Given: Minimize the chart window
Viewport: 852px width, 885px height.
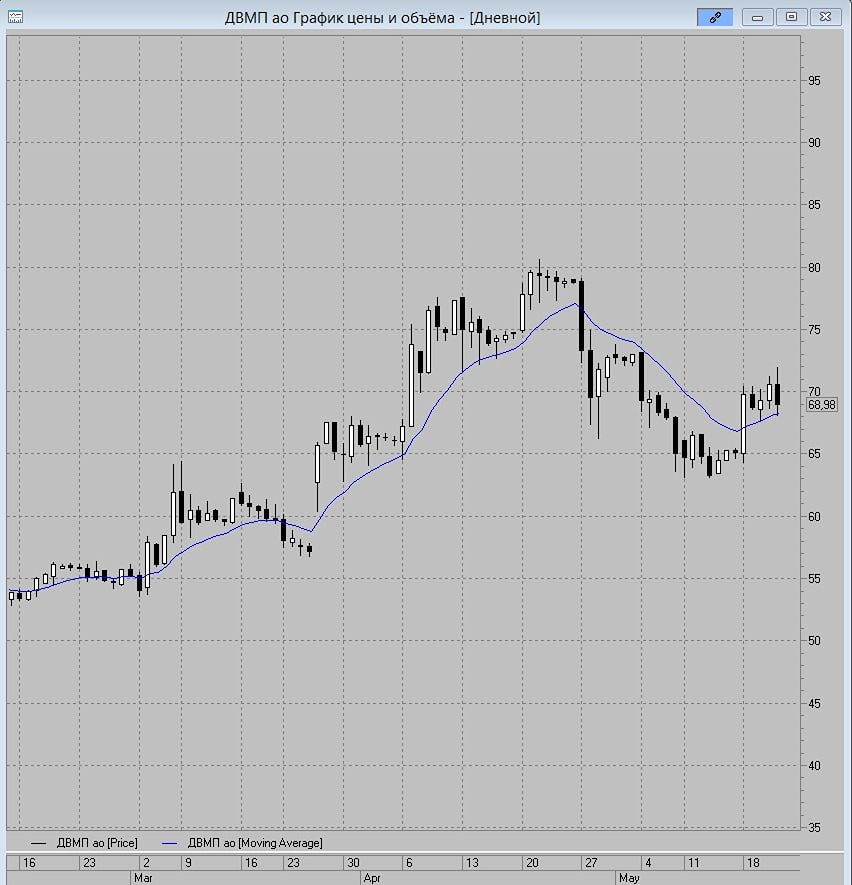Looking at the screenshot, I should (x=757, y=17).
